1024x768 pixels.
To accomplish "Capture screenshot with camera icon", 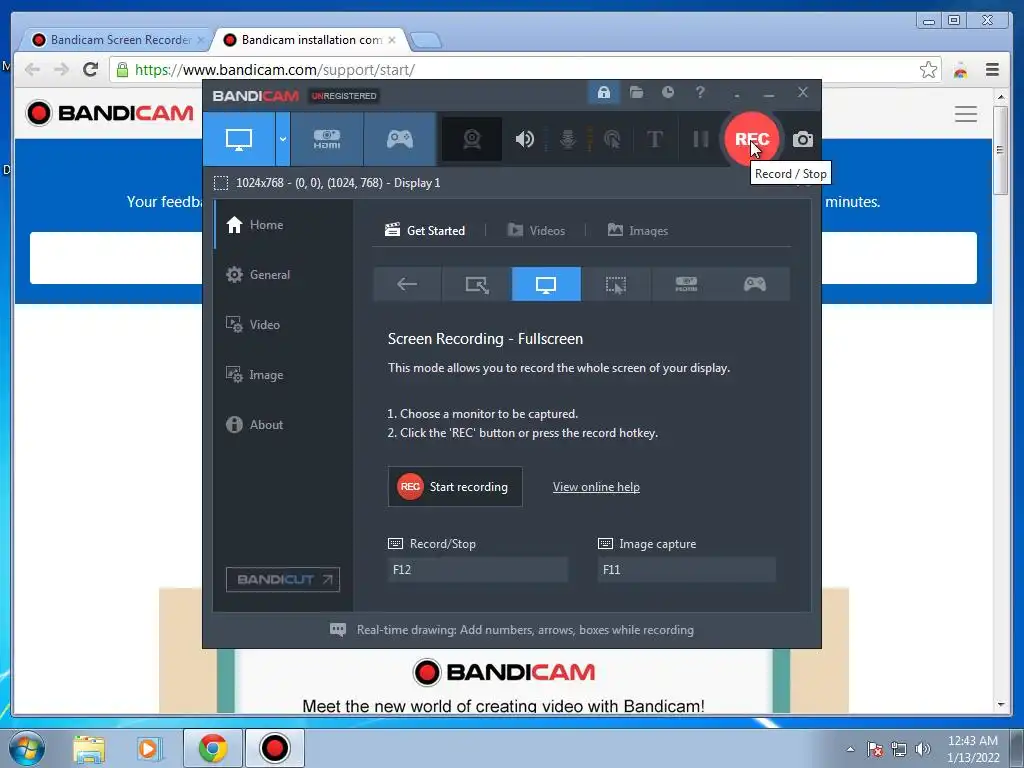I will click(x=803, y=139).
